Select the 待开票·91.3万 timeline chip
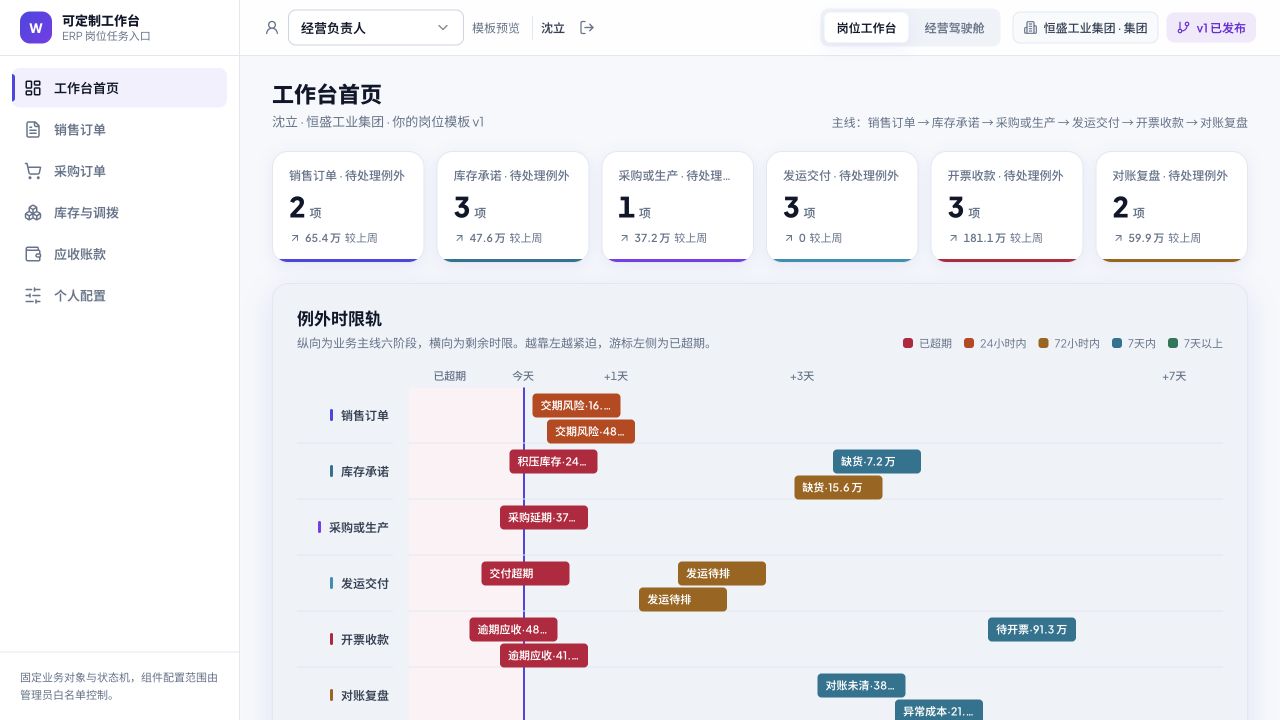This screenshot has width=1280, height=720. 1032,629
